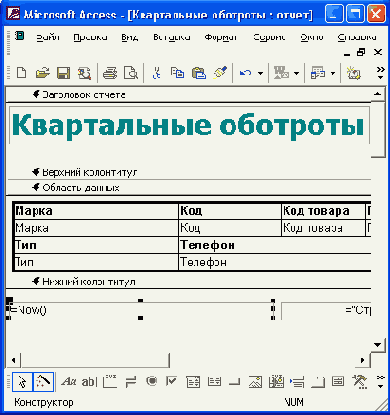Toggle the Control Wizards wand button

tap(43, 382)
